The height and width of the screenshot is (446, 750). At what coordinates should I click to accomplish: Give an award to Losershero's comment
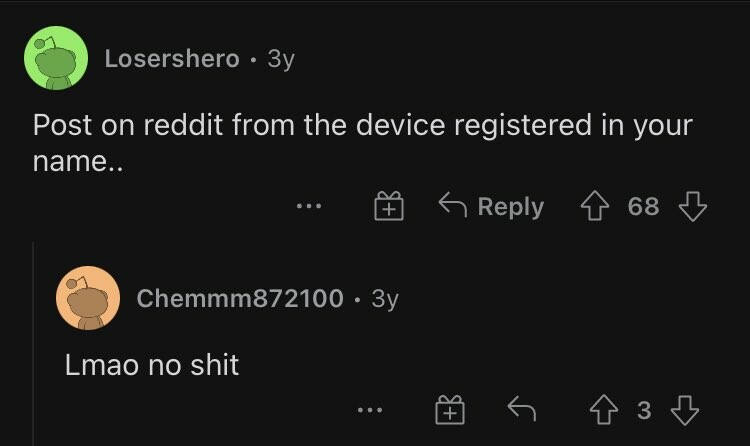coord(389,206)
